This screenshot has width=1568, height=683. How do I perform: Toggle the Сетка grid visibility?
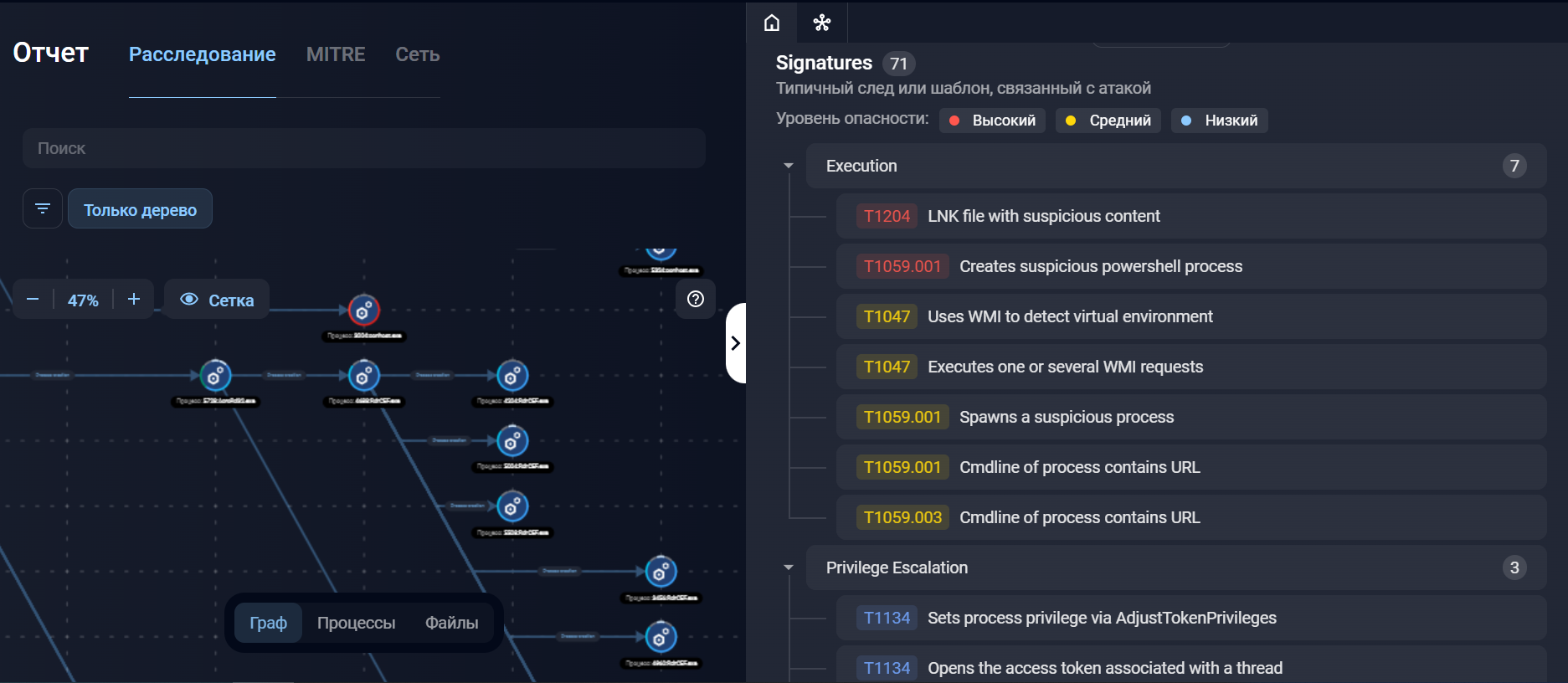(217, 300)
